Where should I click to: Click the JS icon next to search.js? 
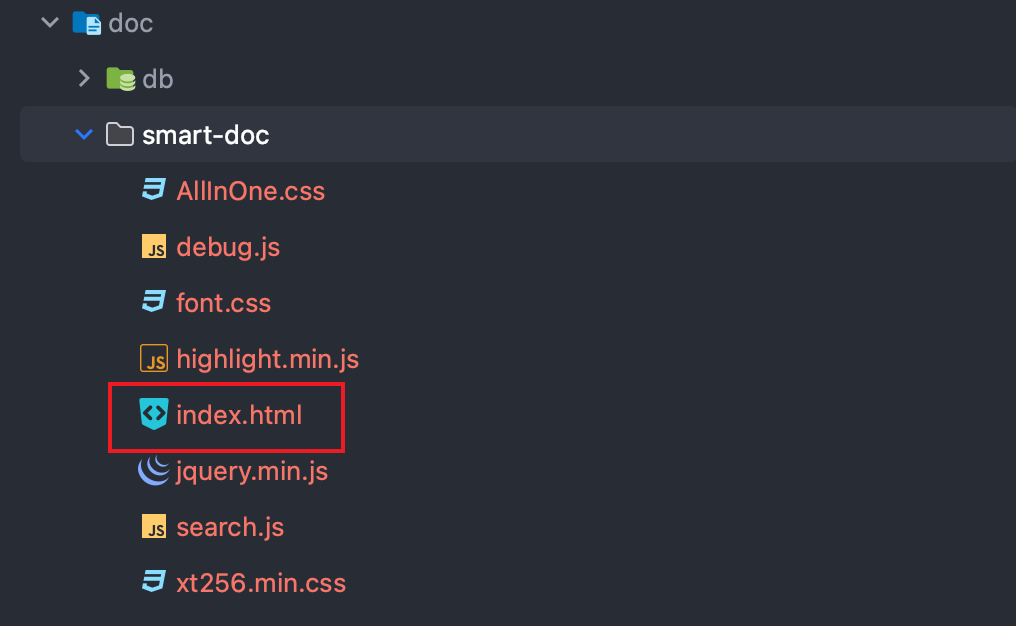152,527
